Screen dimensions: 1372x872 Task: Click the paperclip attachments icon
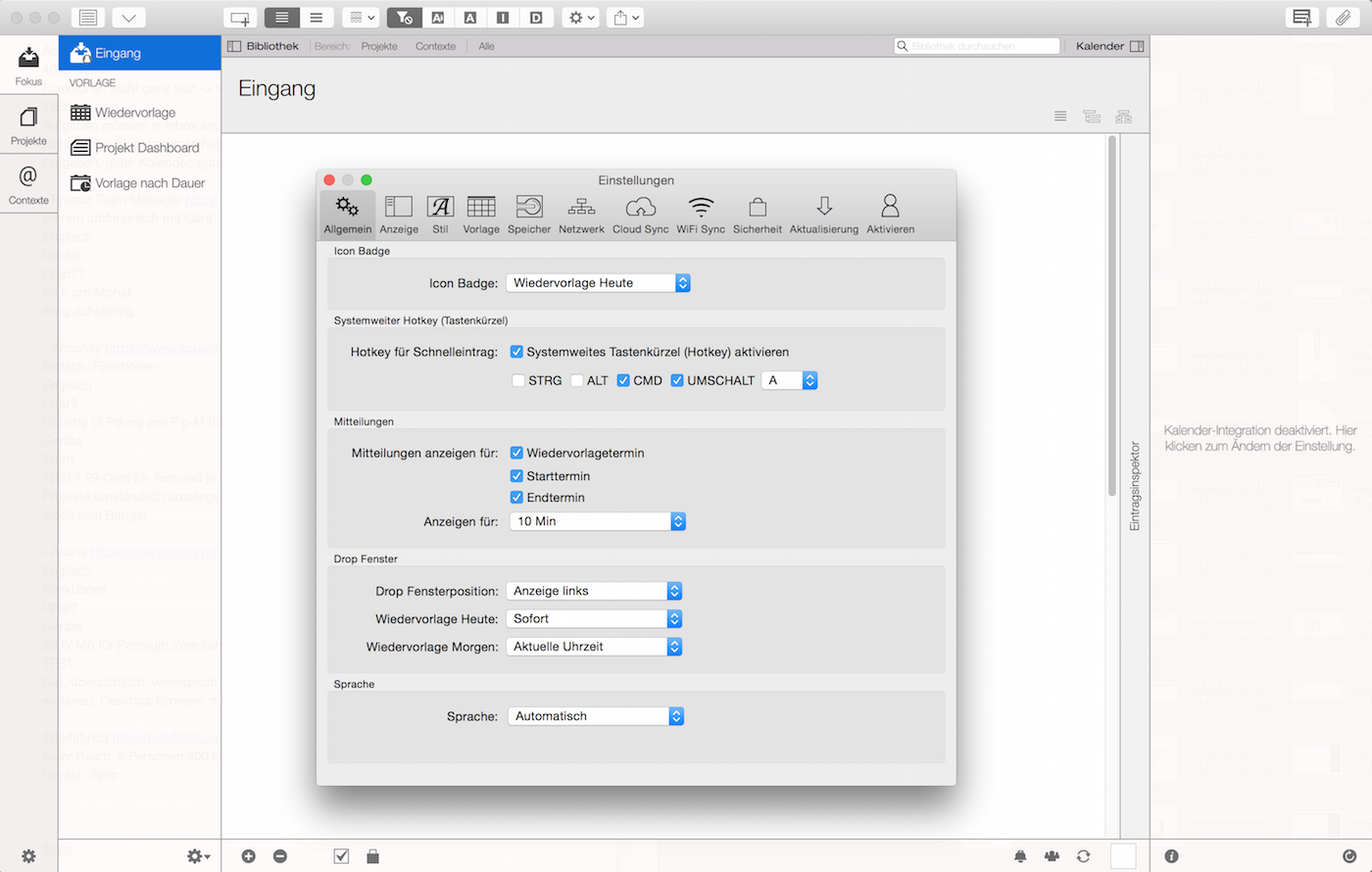coord(1343,18)
